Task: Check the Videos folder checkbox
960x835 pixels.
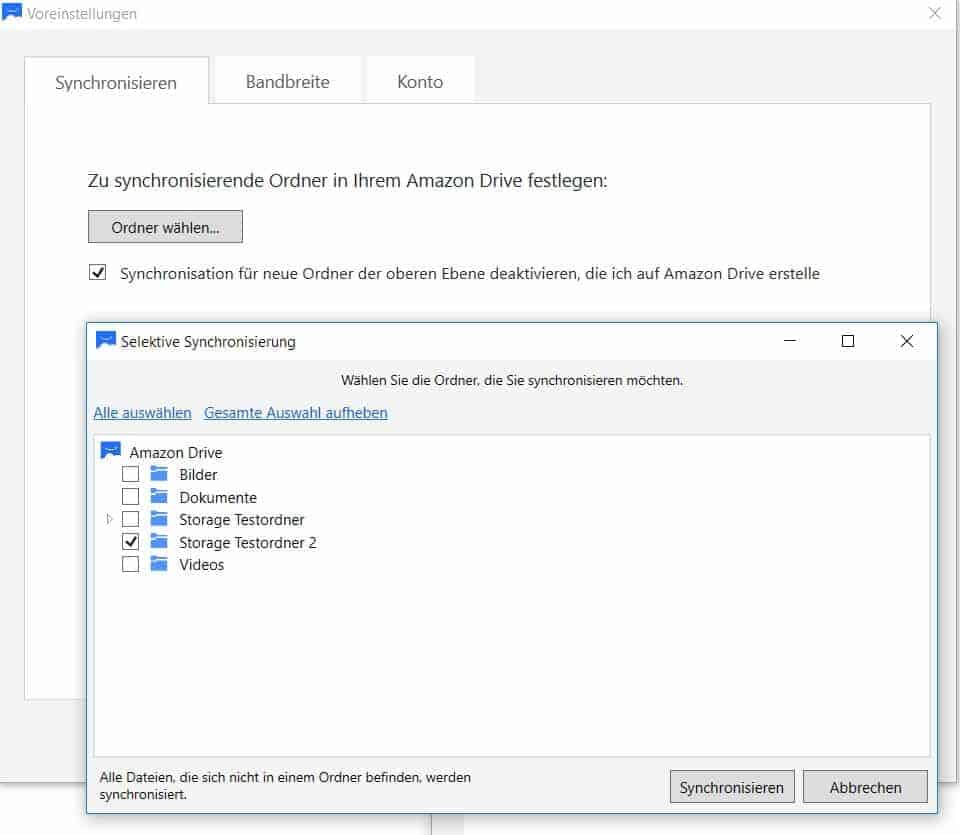Action: (130, 564)
